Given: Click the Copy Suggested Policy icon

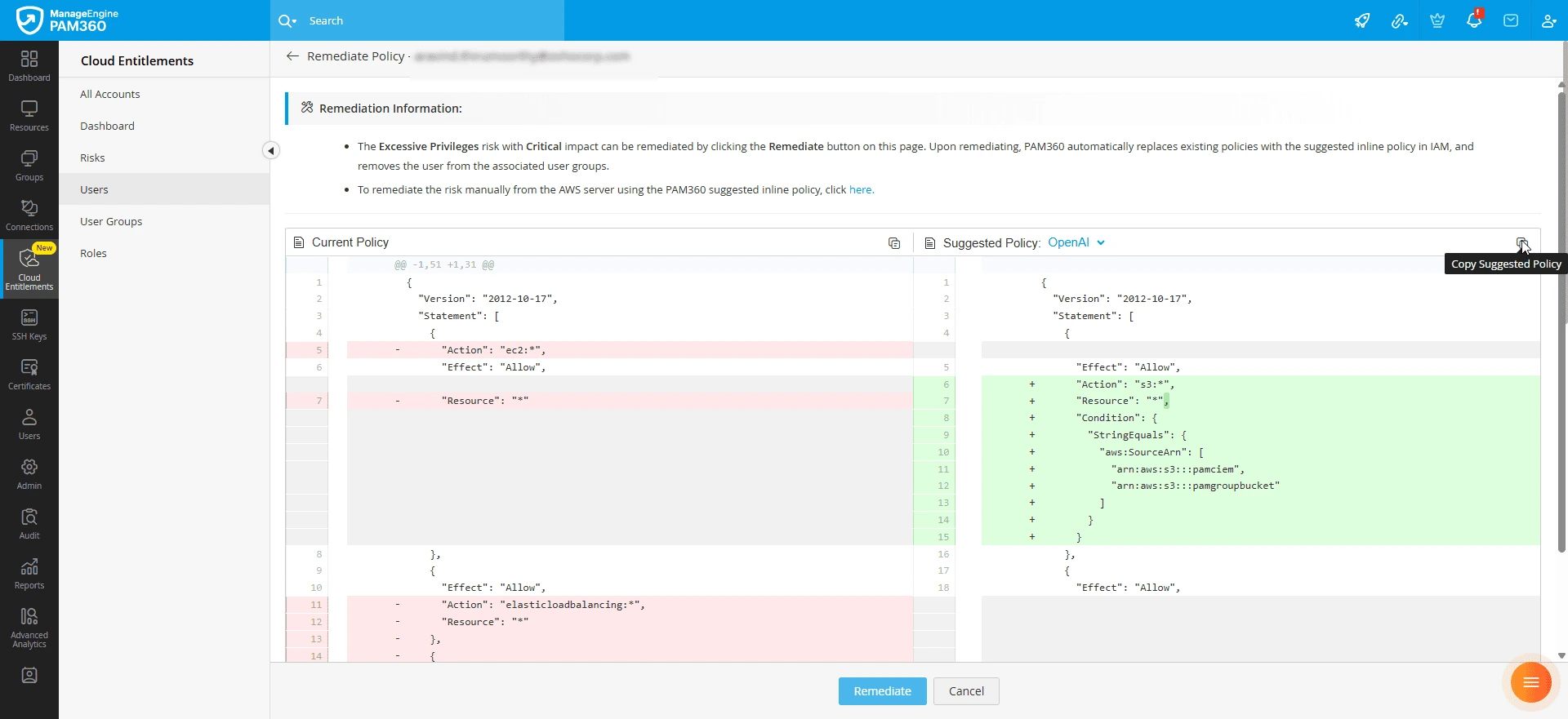Looking at the screenshot, I should coord(1521,243).
